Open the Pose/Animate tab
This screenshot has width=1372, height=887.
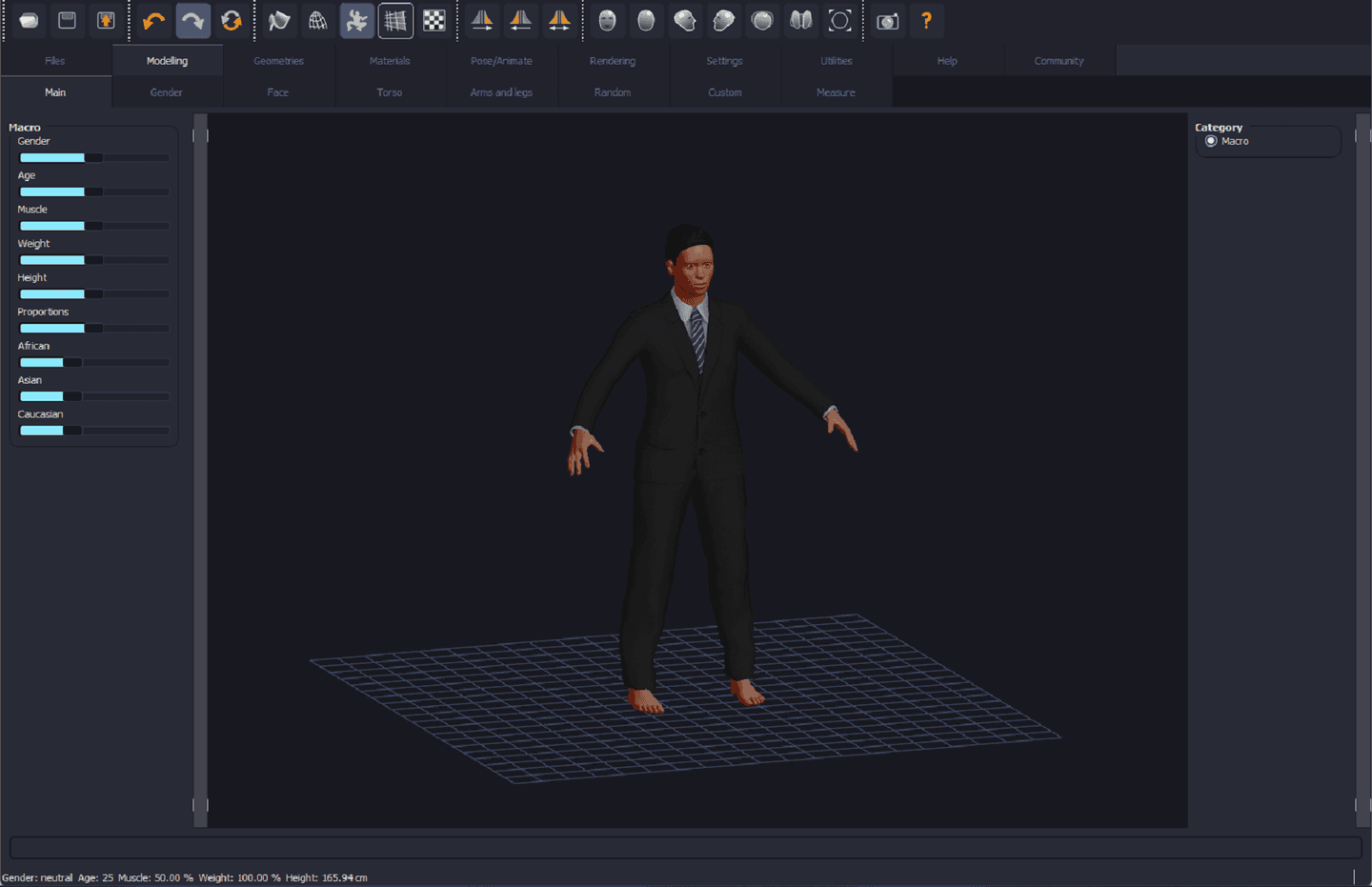click(501, 60)
